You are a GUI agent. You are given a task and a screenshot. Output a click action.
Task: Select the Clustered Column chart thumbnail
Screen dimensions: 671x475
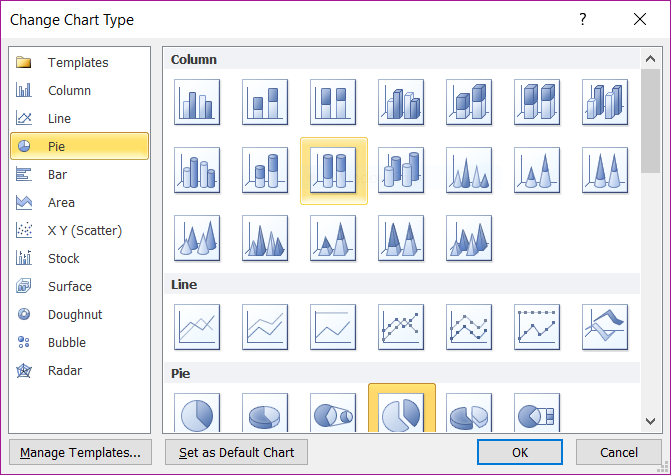tap(197, 102)
